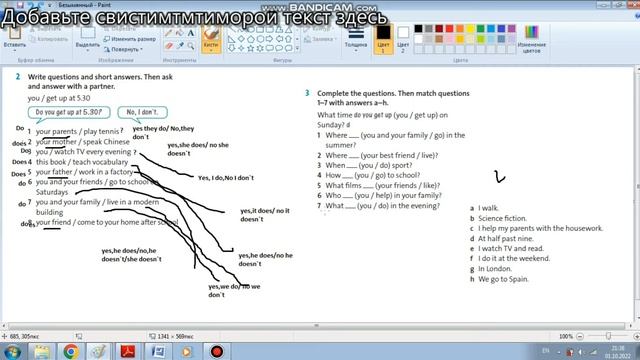Activate the Цвет 1 foreground color box

(383, 40)
